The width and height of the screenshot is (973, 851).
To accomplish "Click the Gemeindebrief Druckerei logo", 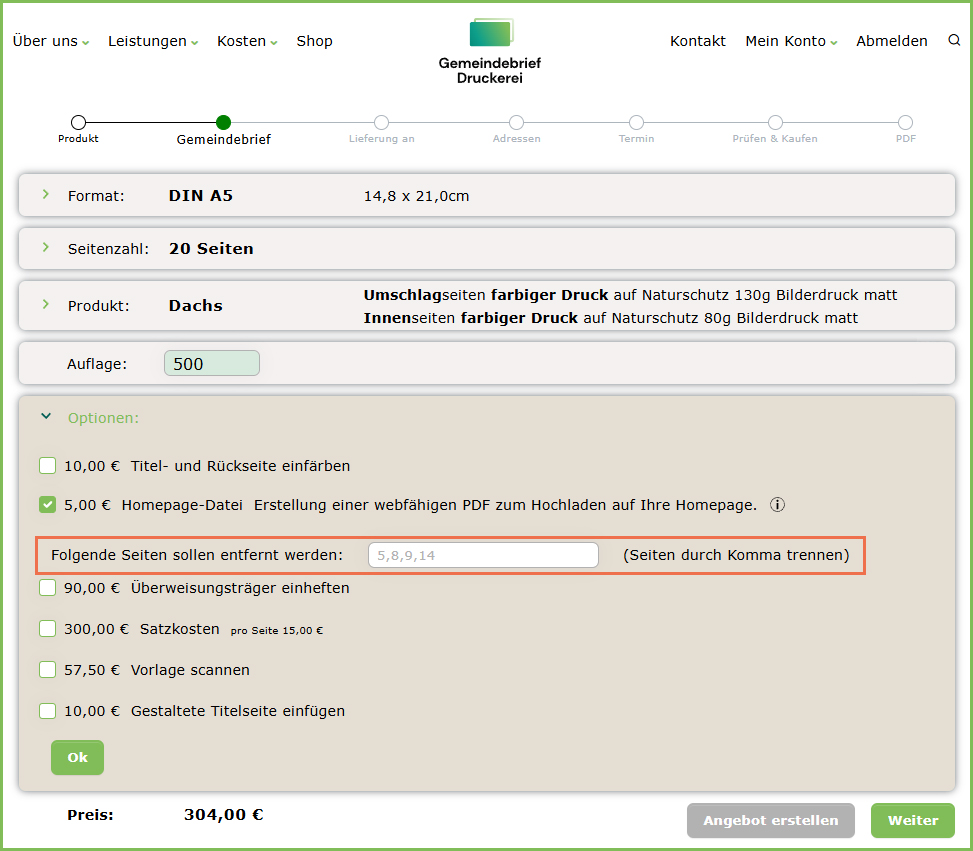I will [490, 50].
